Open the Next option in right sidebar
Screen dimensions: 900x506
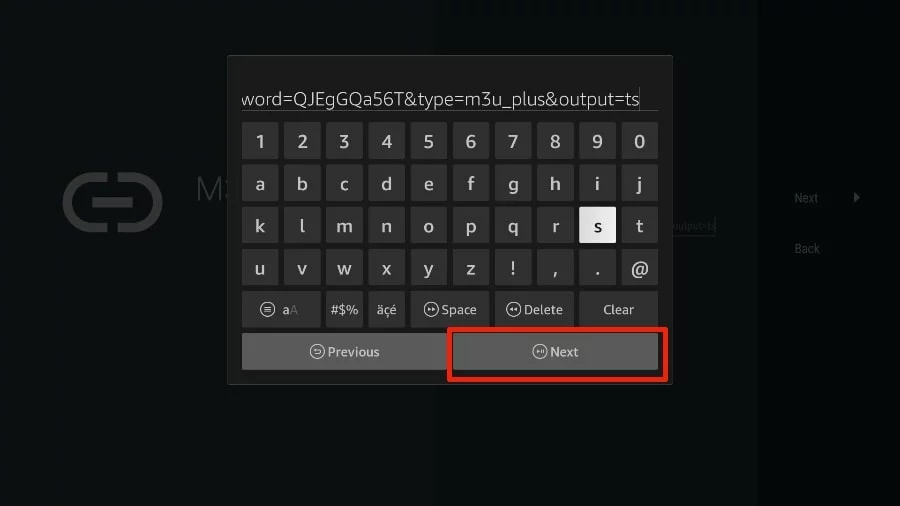[806, 198]
